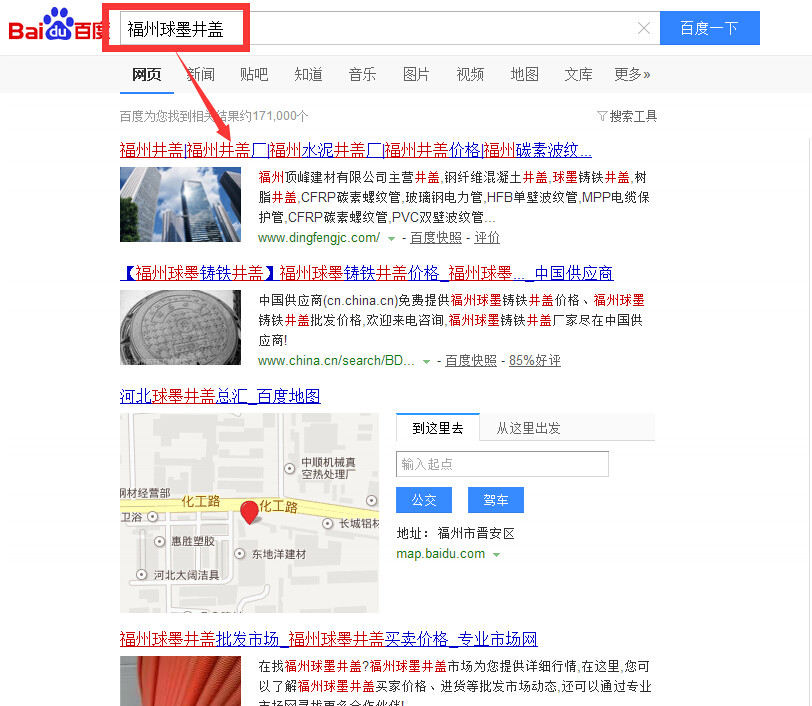Switch to the 从这里出发 tab
Screen dimensions: 812x706
point(528,428)
